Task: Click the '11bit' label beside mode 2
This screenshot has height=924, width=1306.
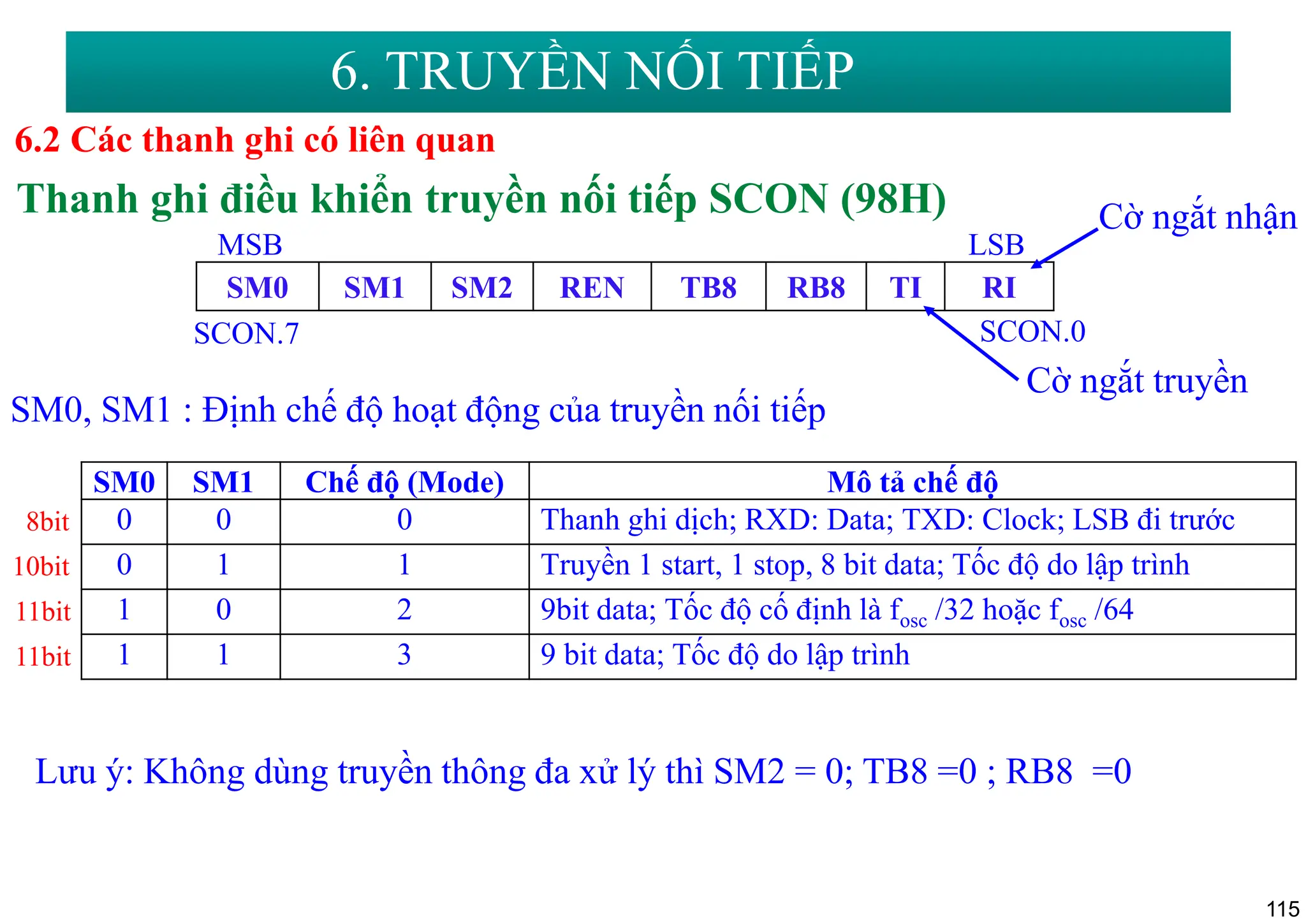Action: [43, 612]
